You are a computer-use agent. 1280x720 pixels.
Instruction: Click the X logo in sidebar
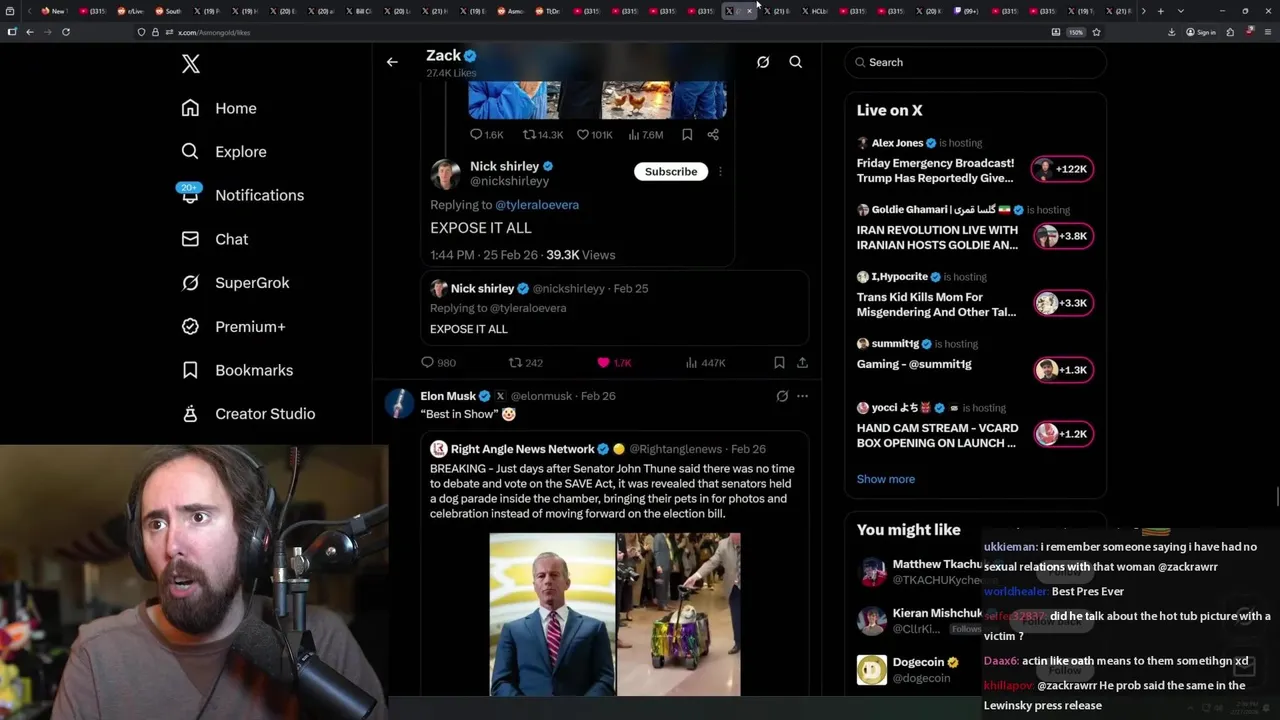[x=191, y=65]
